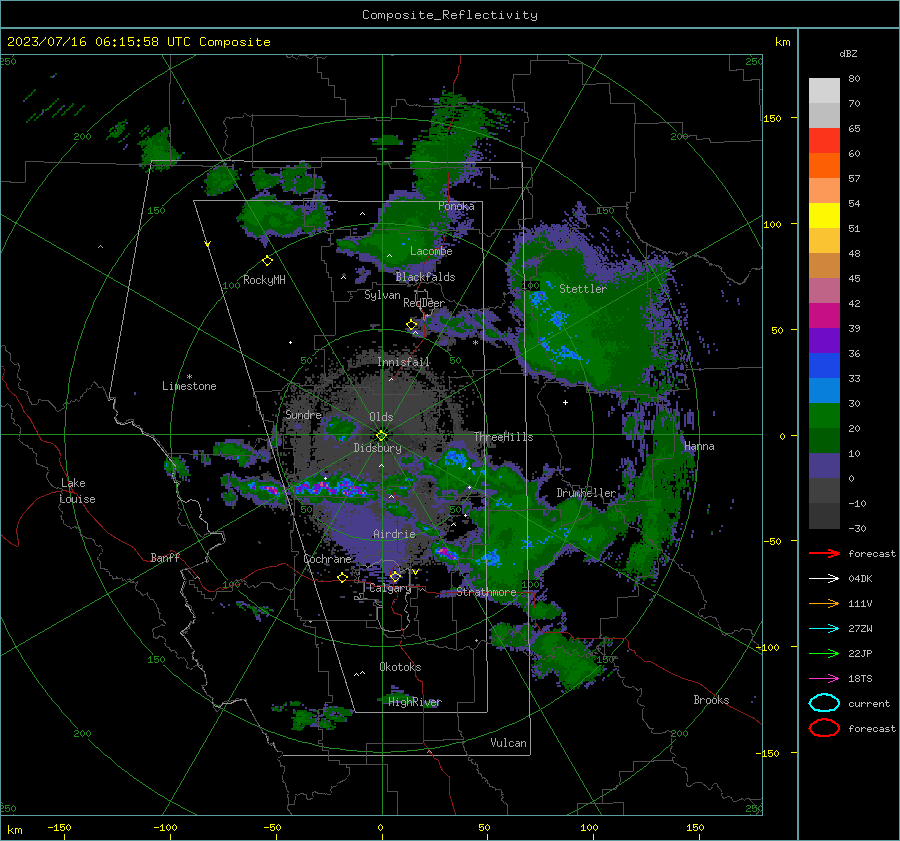The height and width of the screenshot is (841, 900).
Task: Click the Sundre label
Action: click(x=303, y=415)
